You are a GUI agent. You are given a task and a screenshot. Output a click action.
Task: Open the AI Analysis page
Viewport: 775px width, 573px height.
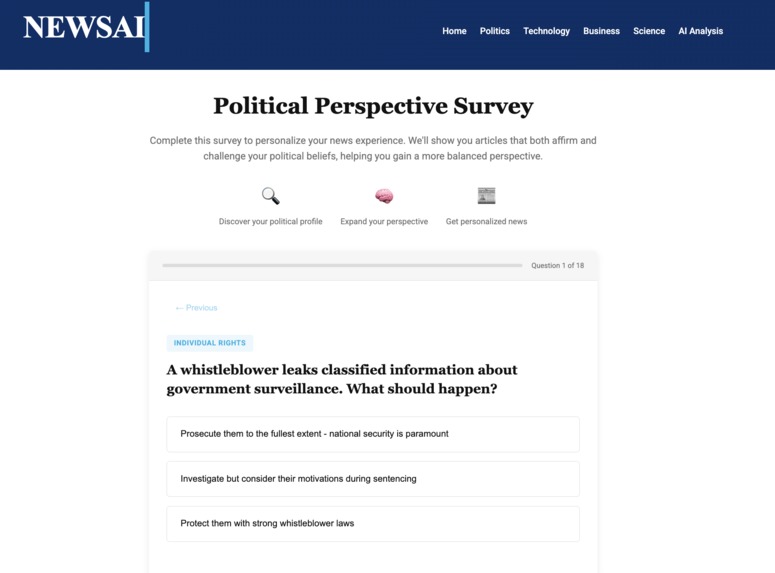pyautogui.click(x=700, y=31)
